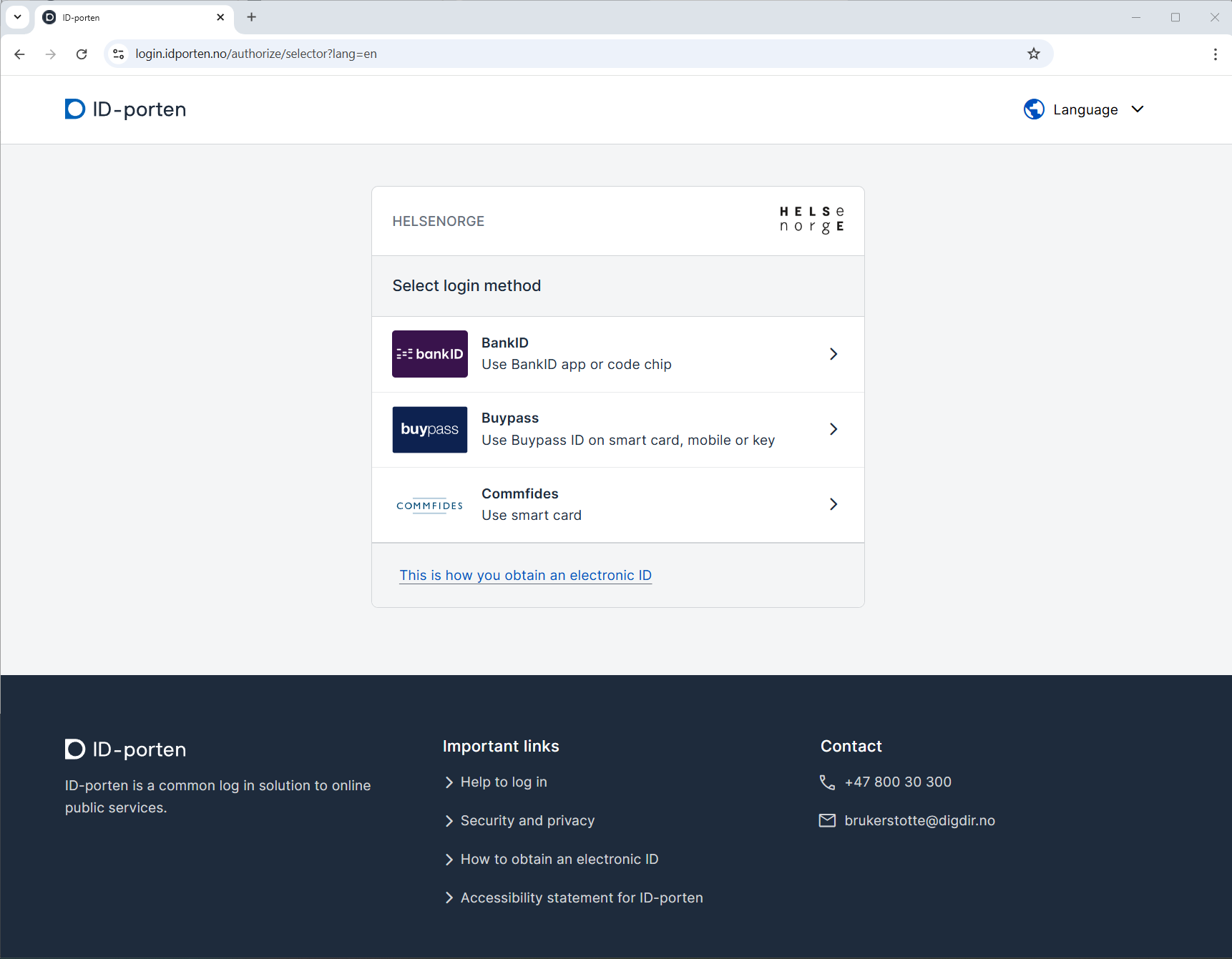The height and width of the screenshot is (959, 1232).
Task: Click the Buypass logo icon
Action: (429, 430)
